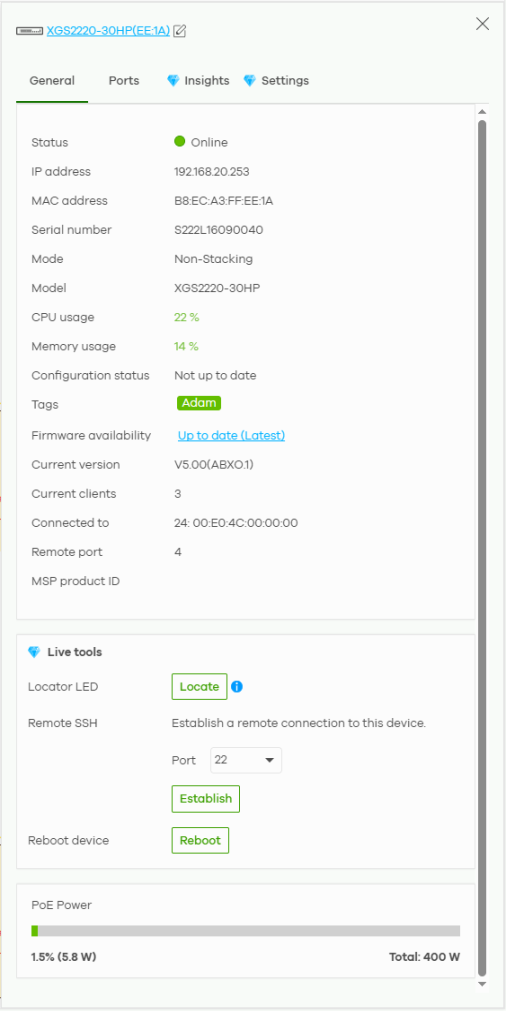Click the green Online status dot
The width and height of the screenshot is (506, 1011).
click(x=180, y=142)
